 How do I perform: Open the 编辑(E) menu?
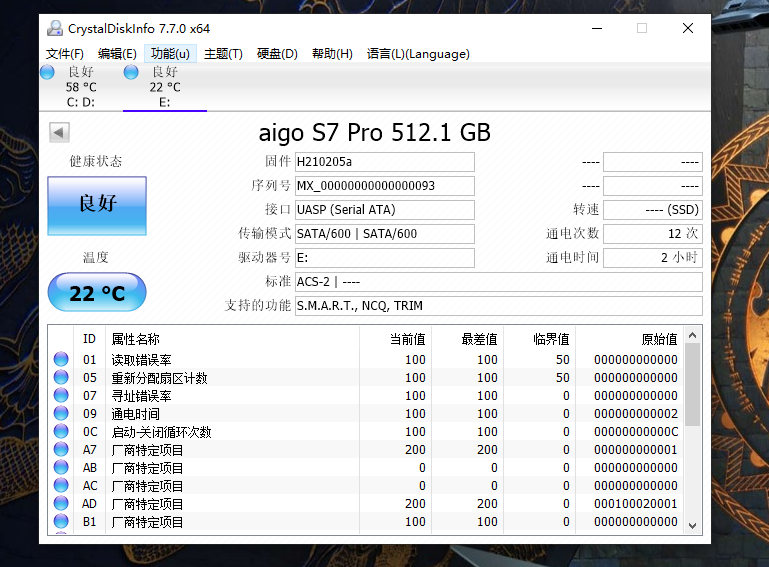(x=117, y=53)
